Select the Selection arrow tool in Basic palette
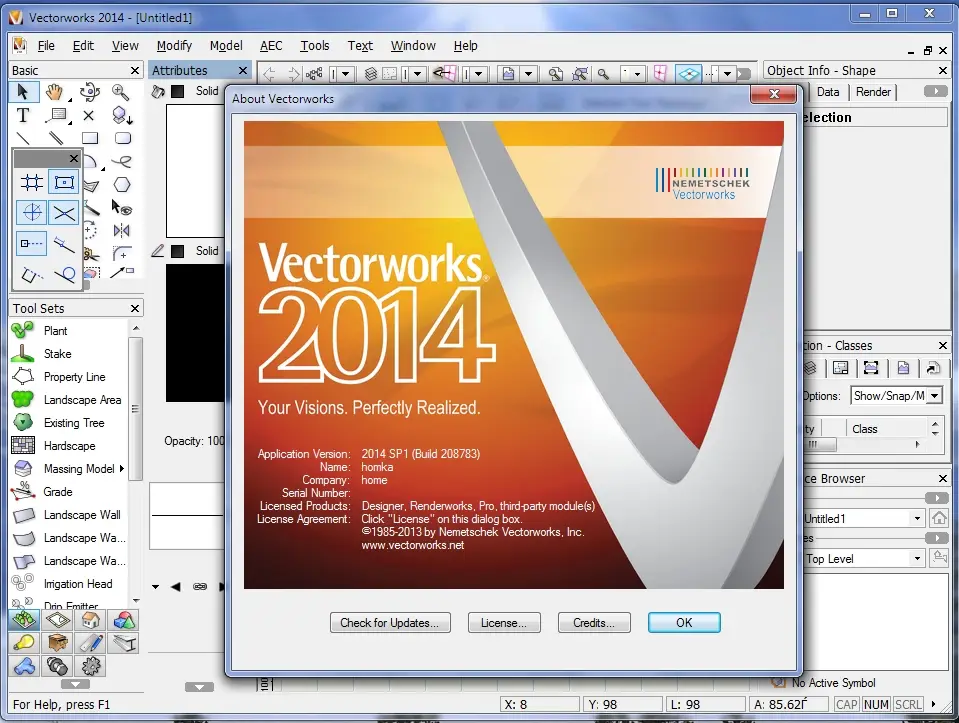This screenshot has height=723, width=959. click(x=23, y=92)
